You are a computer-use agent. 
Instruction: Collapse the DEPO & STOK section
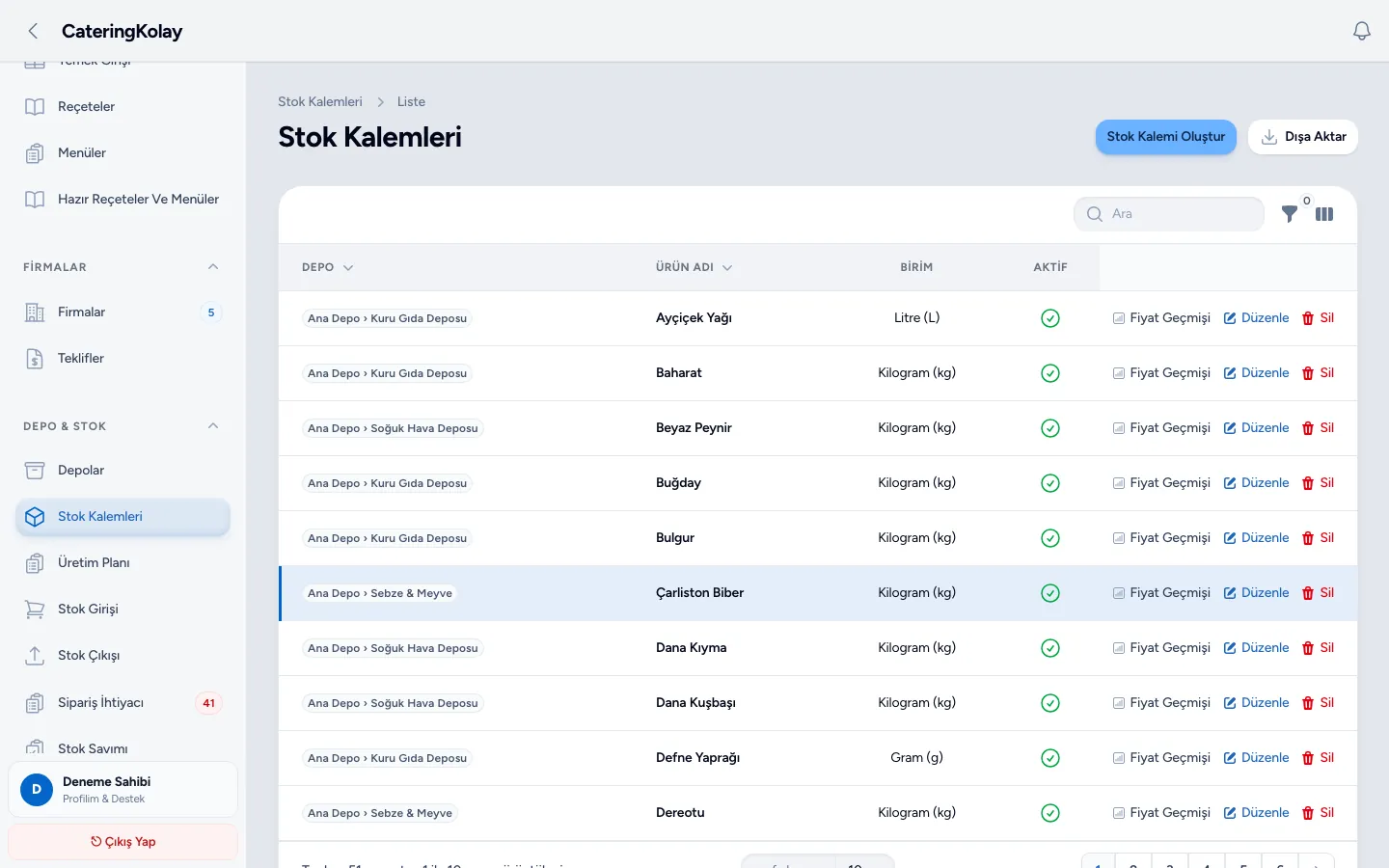[x=213, y=426]
